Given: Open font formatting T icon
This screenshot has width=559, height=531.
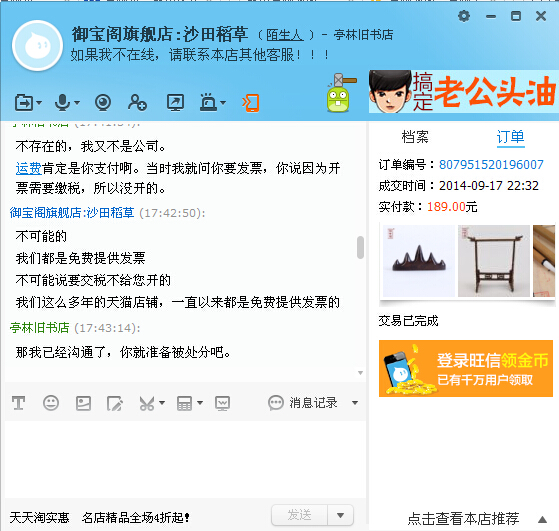Looking at the screenshot, I should (x=19, y=403).
